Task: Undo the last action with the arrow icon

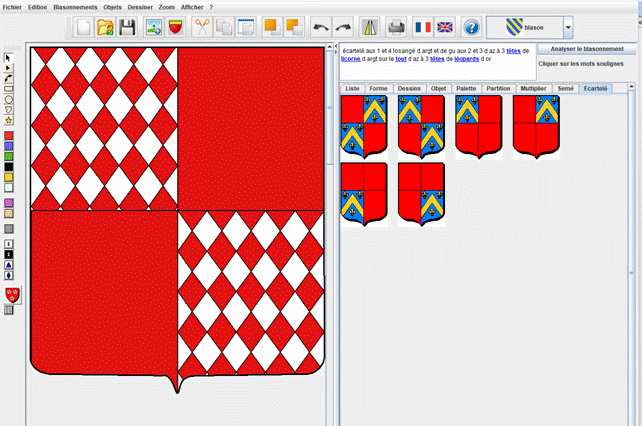Action: (321, 27)
